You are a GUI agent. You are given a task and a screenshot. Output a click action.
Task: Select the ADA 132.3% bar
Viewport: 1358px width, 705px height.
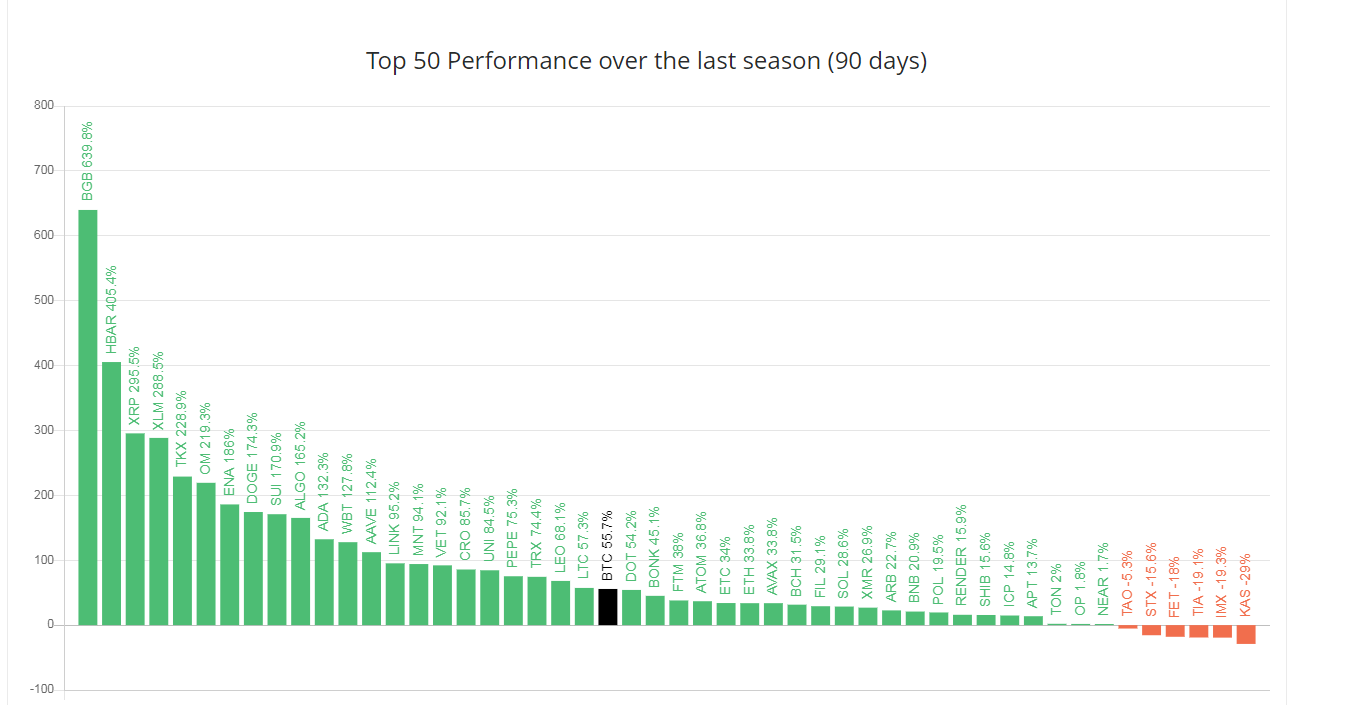pyautogui.click(x=324, y=582)
